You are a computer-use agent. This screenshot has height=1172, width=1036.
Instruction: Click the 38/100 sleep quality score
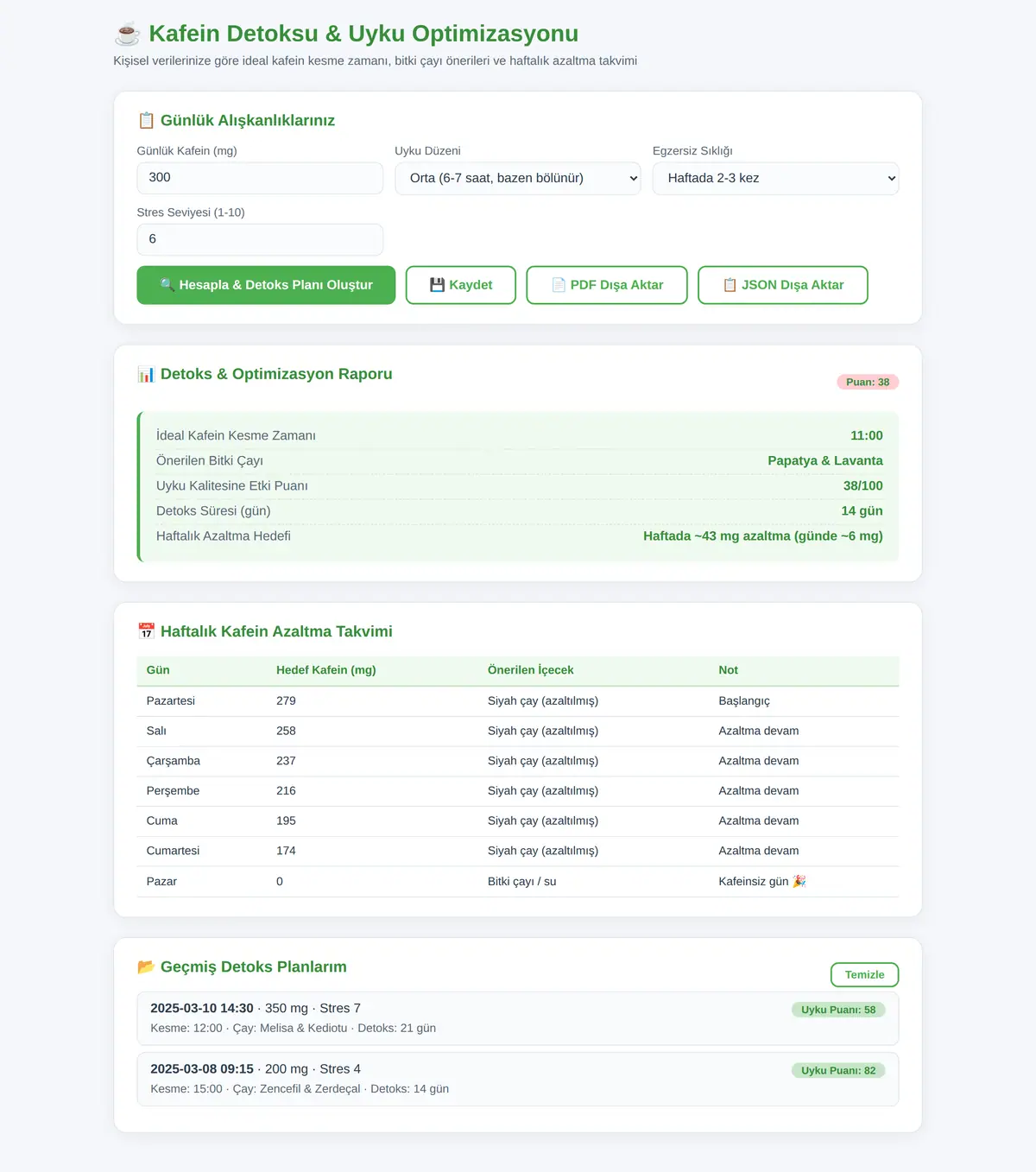[863, 486]
